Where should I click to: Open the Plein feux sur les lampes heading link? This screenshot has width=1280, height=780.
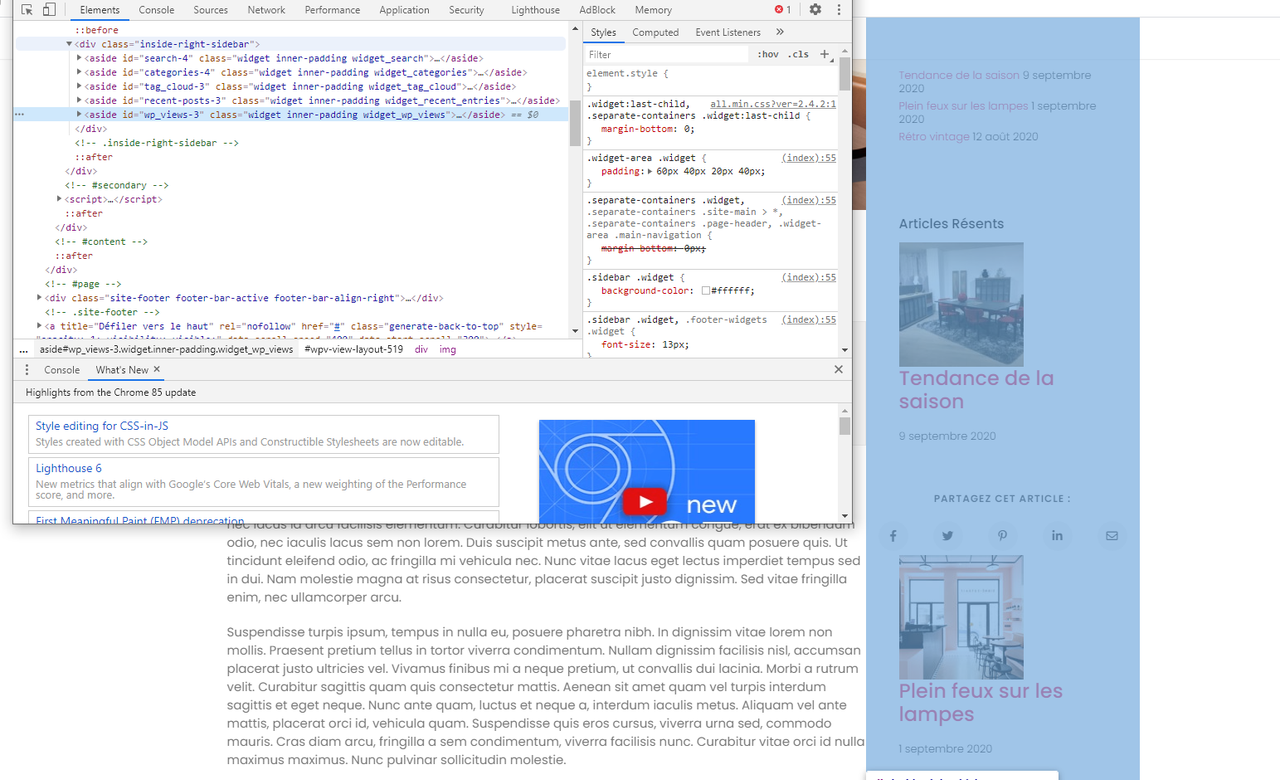point(980,702)
